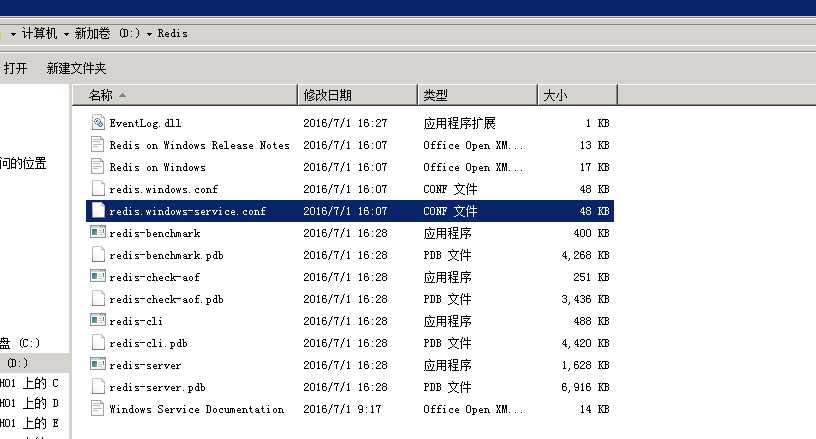
Task: Click the 400 KB size value
Action: (x=591, y=233)
